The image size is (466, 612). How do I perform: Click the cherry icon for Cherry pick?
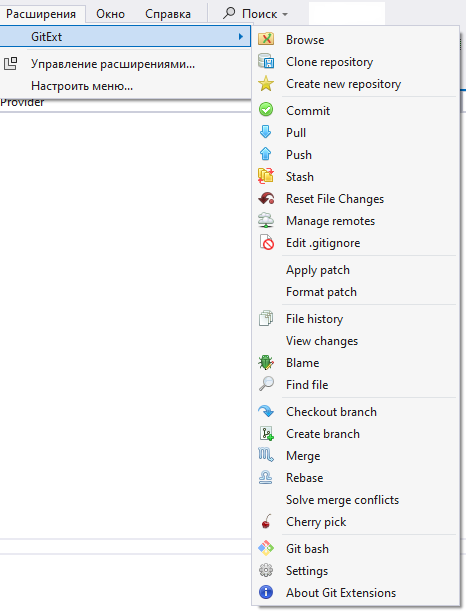click(x=267, y=521)
